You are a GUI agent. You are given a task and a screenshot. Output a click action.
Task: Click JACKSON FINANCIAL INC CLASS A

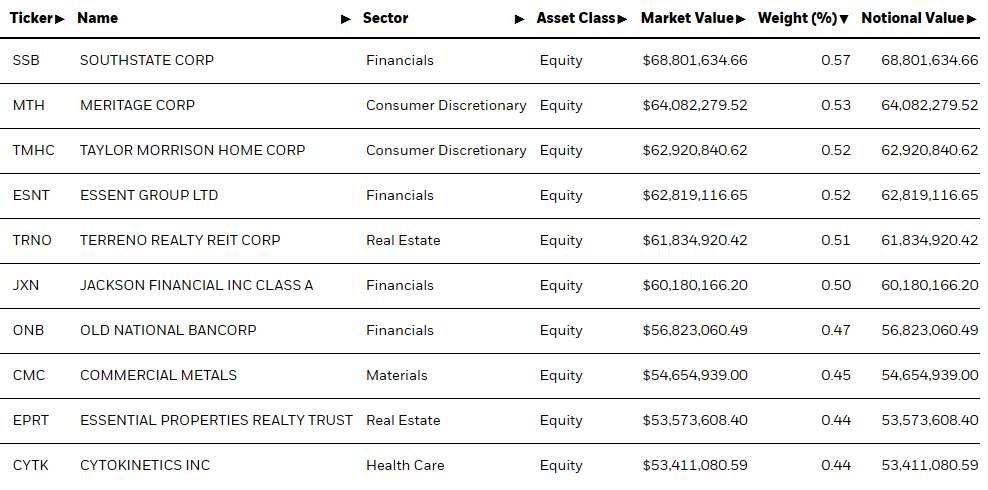pos(196,285)
